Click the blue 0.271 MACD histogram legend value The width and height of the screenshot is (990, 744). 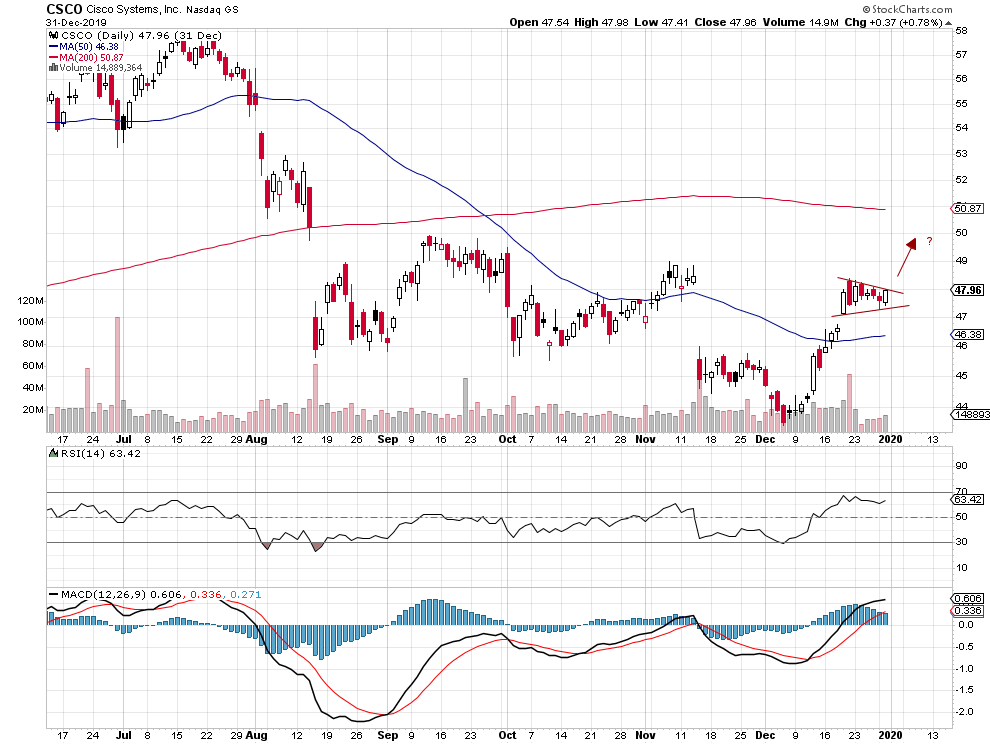(x=246, y=594)
